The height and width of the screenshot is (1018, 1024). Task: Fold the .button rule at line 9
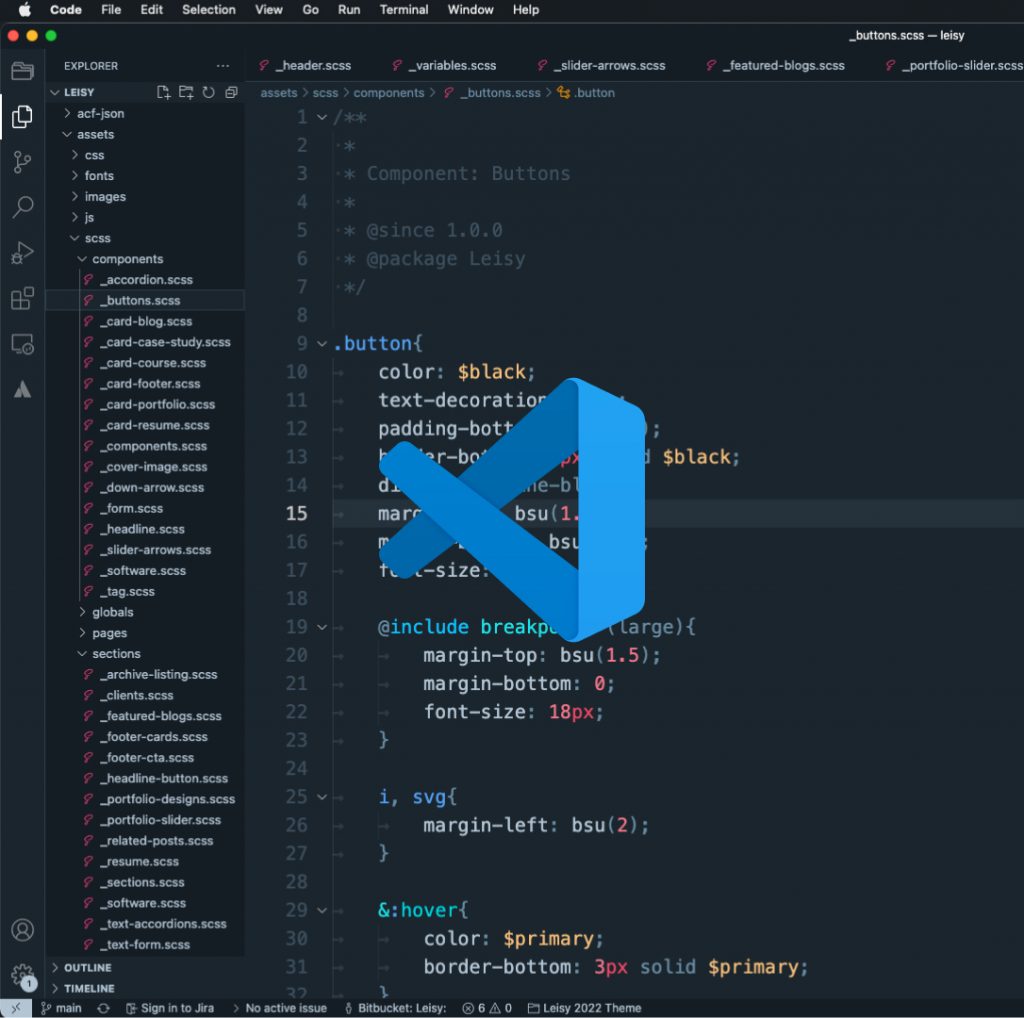tap(322, 343)
